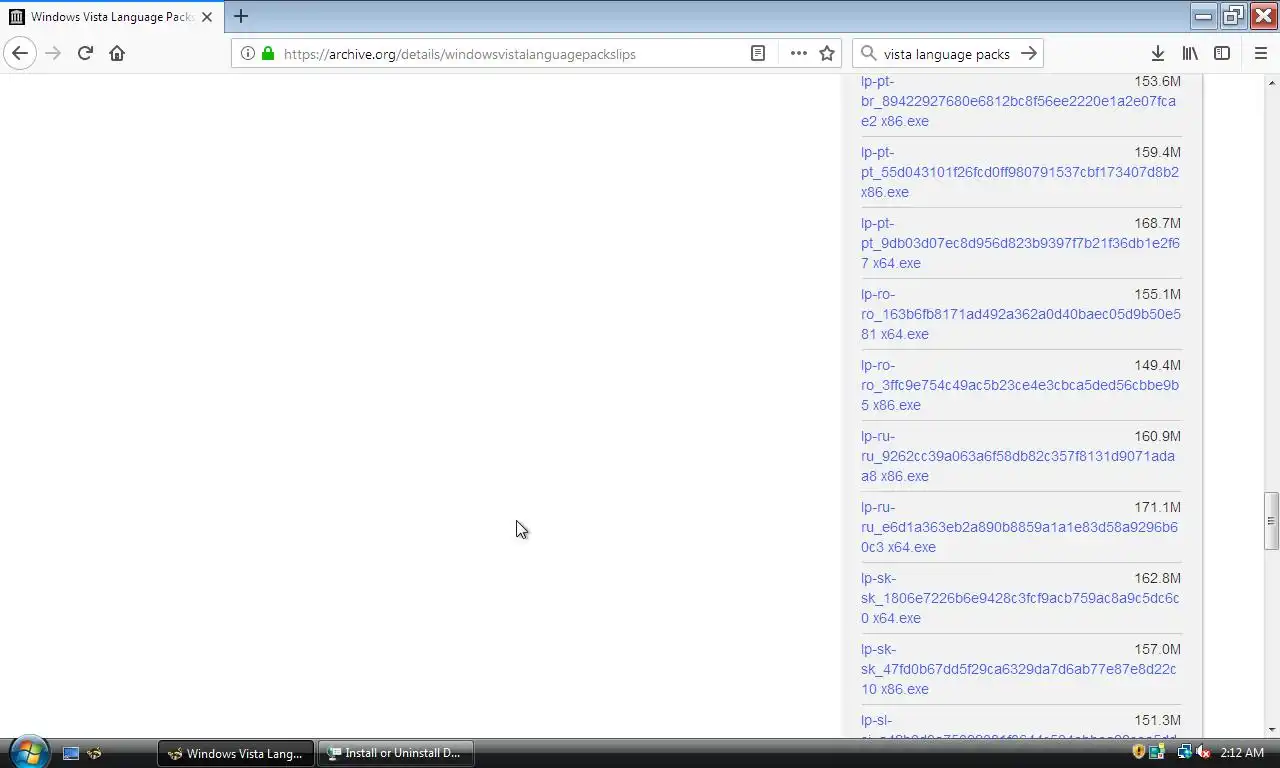
Task: Grab the page vertical scrollbar thumb
Action: (x=1271, y=520)
